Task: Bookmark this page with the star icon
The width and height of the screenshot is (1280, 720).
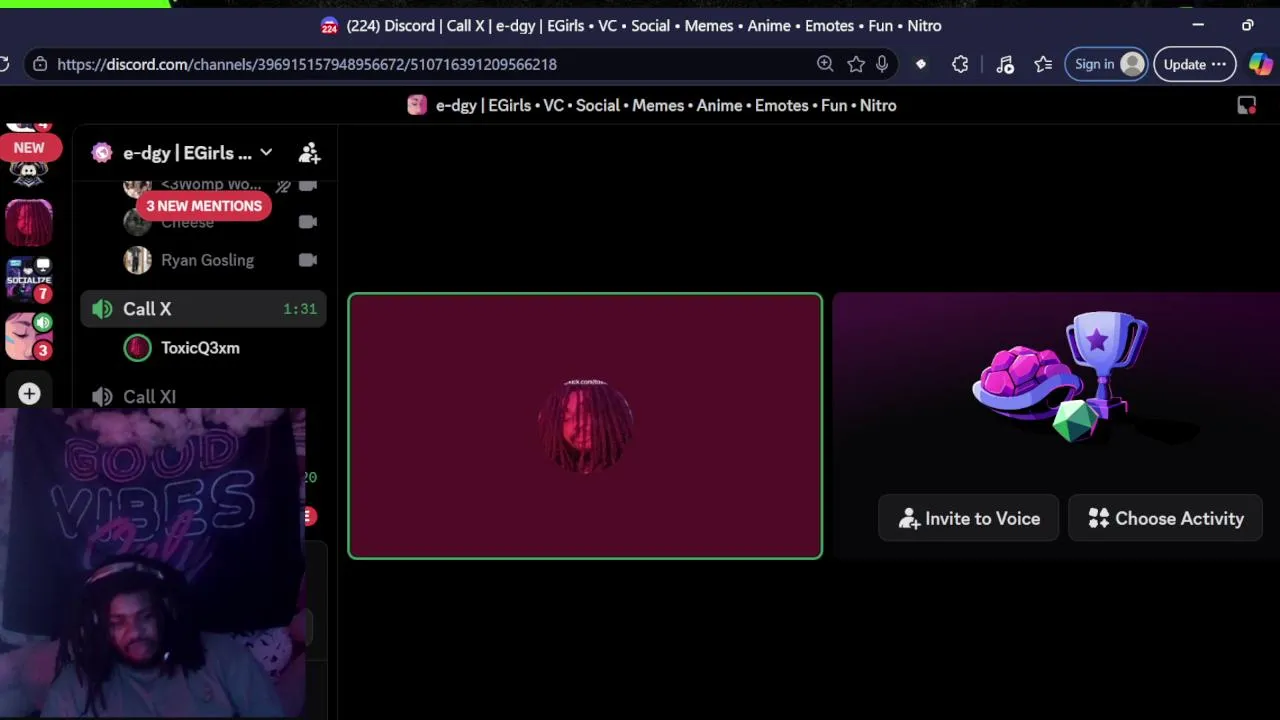Action: (856, 64)
